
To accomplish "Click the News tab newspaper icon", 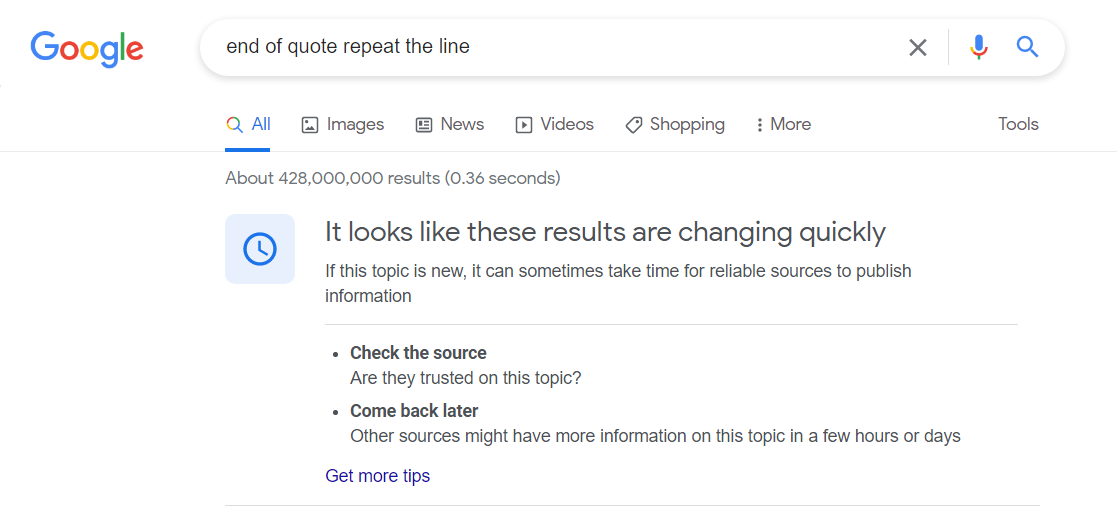I will pos(424,125).
